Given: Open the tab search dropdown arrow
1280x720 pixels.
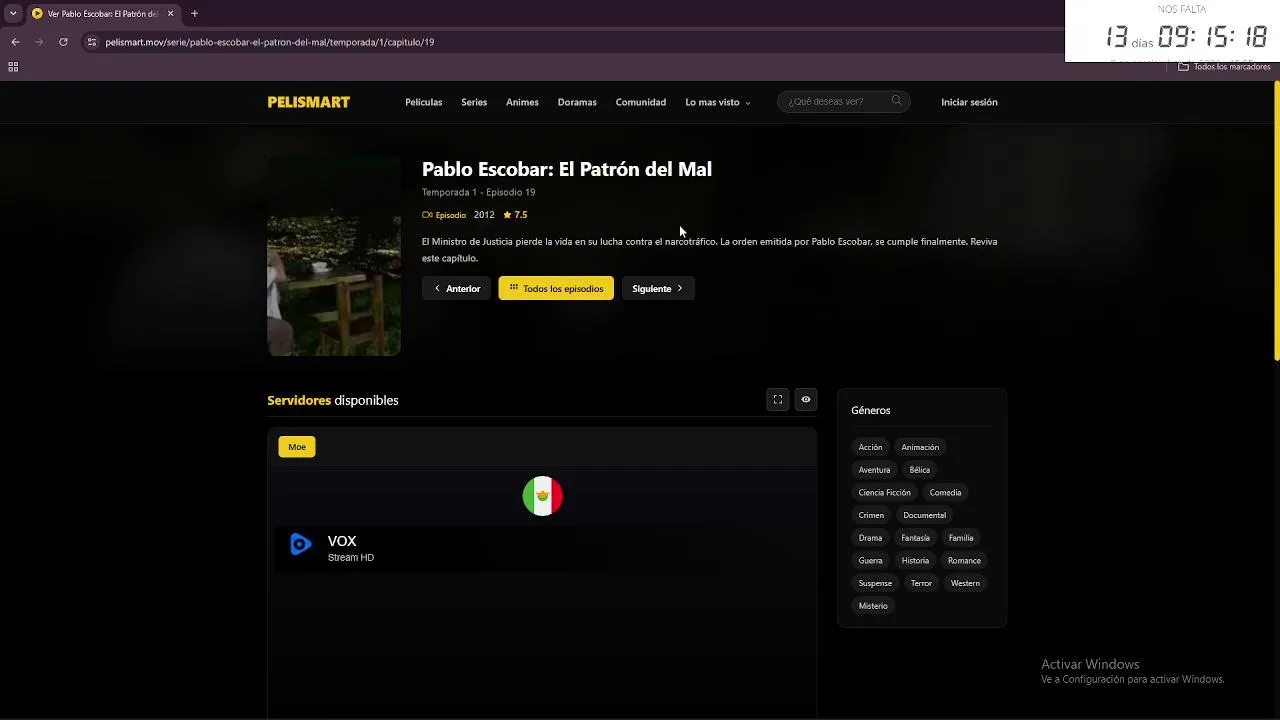Looking at the screenshot, I should [x=13, y=13].
